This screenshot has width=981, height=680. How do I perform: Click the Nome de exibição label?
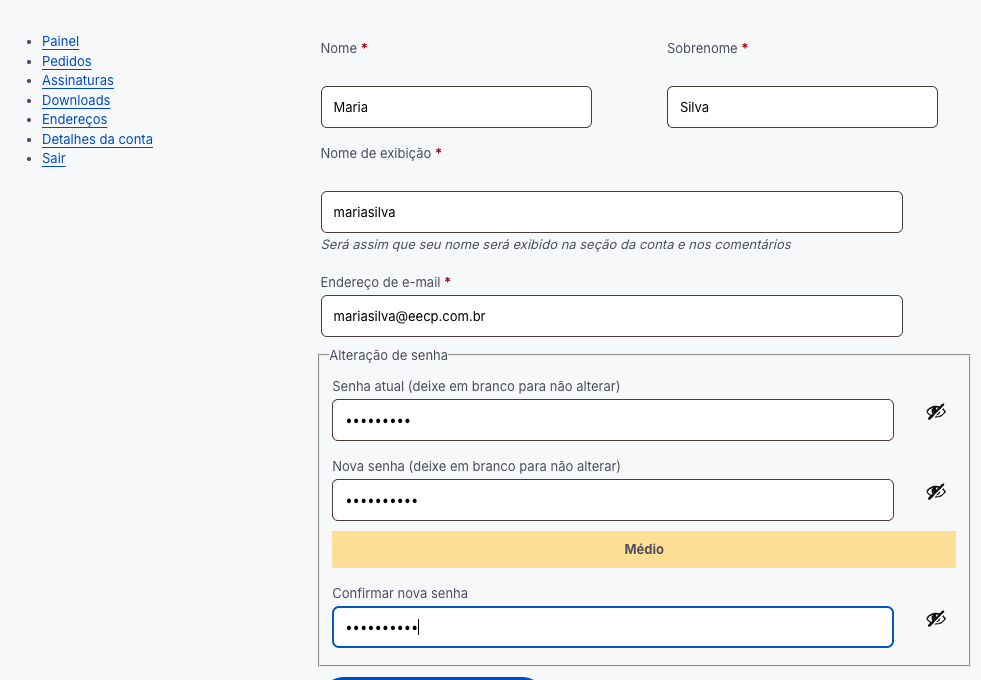pyautogui.click(x=375, y=153)
